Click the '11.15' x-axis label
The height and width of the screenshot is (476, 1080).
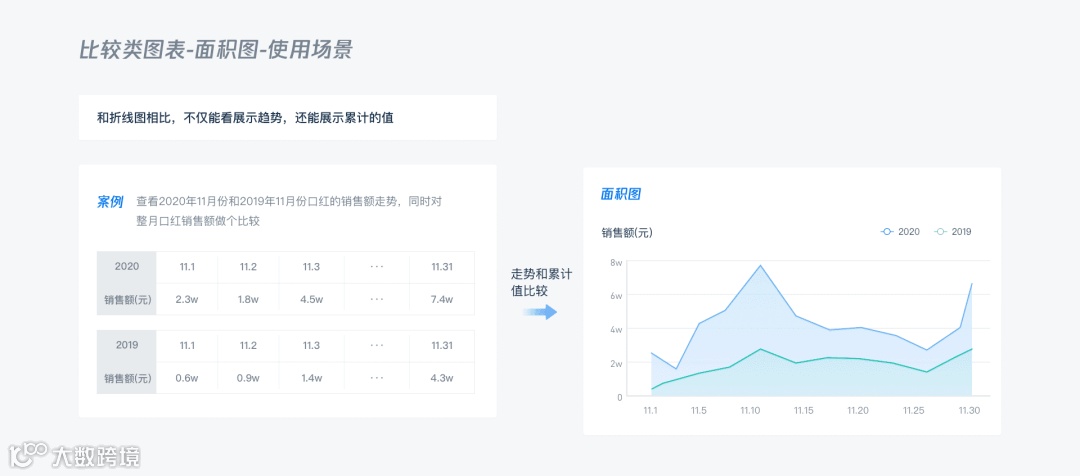(804, 411)
